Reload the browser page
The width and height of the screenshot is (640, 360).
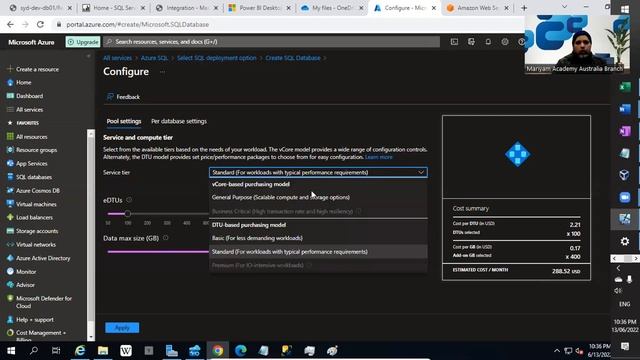coord(40,24)
